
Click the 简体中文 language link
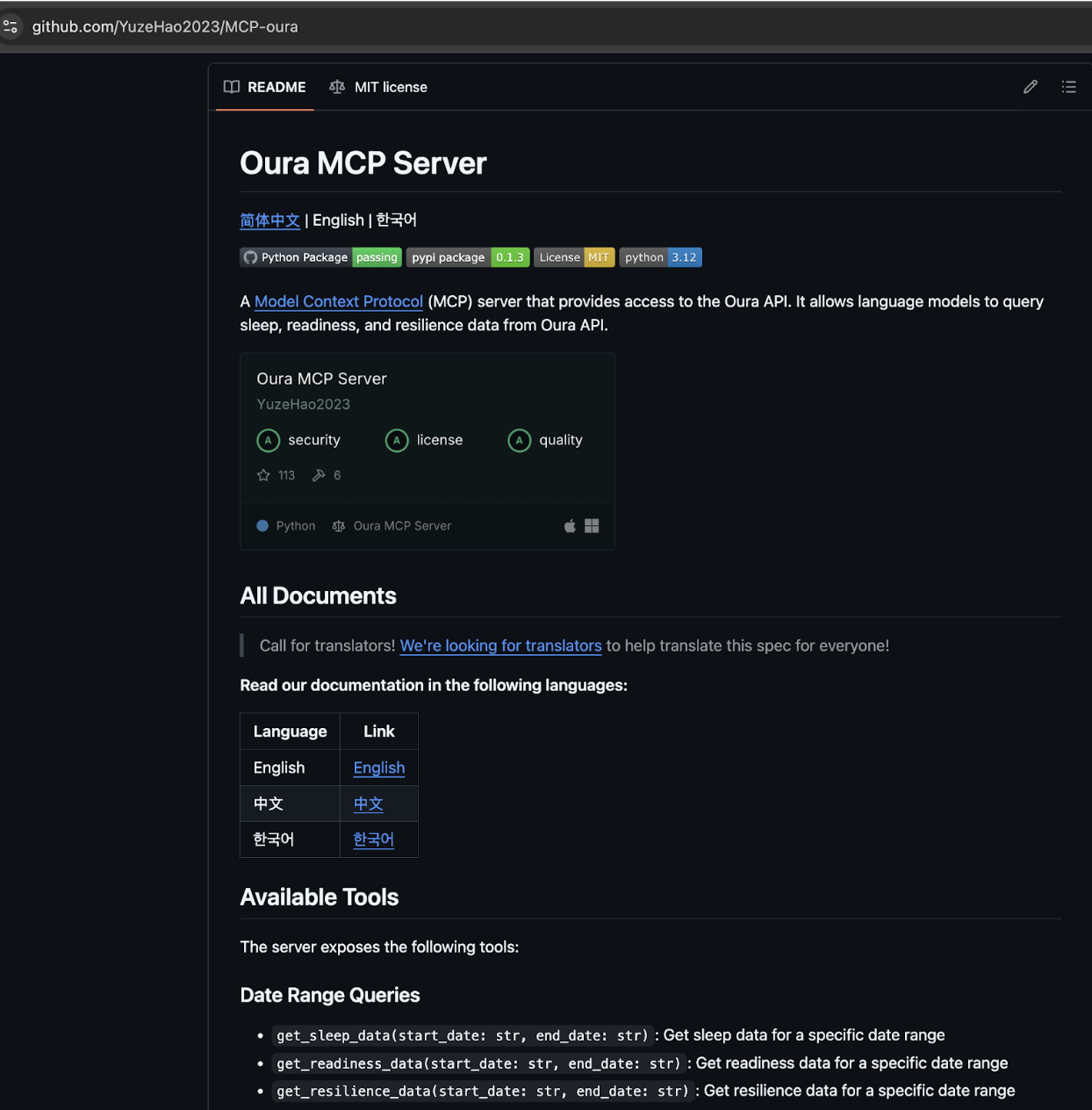click(269, 220)
